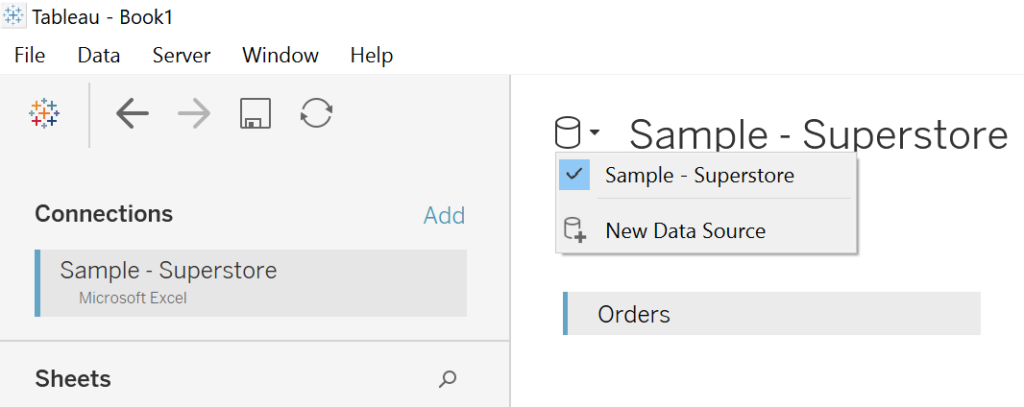Open the Window menu
Image resolution: width=1024 pixels, height=407 pixels.
[280, 56]
